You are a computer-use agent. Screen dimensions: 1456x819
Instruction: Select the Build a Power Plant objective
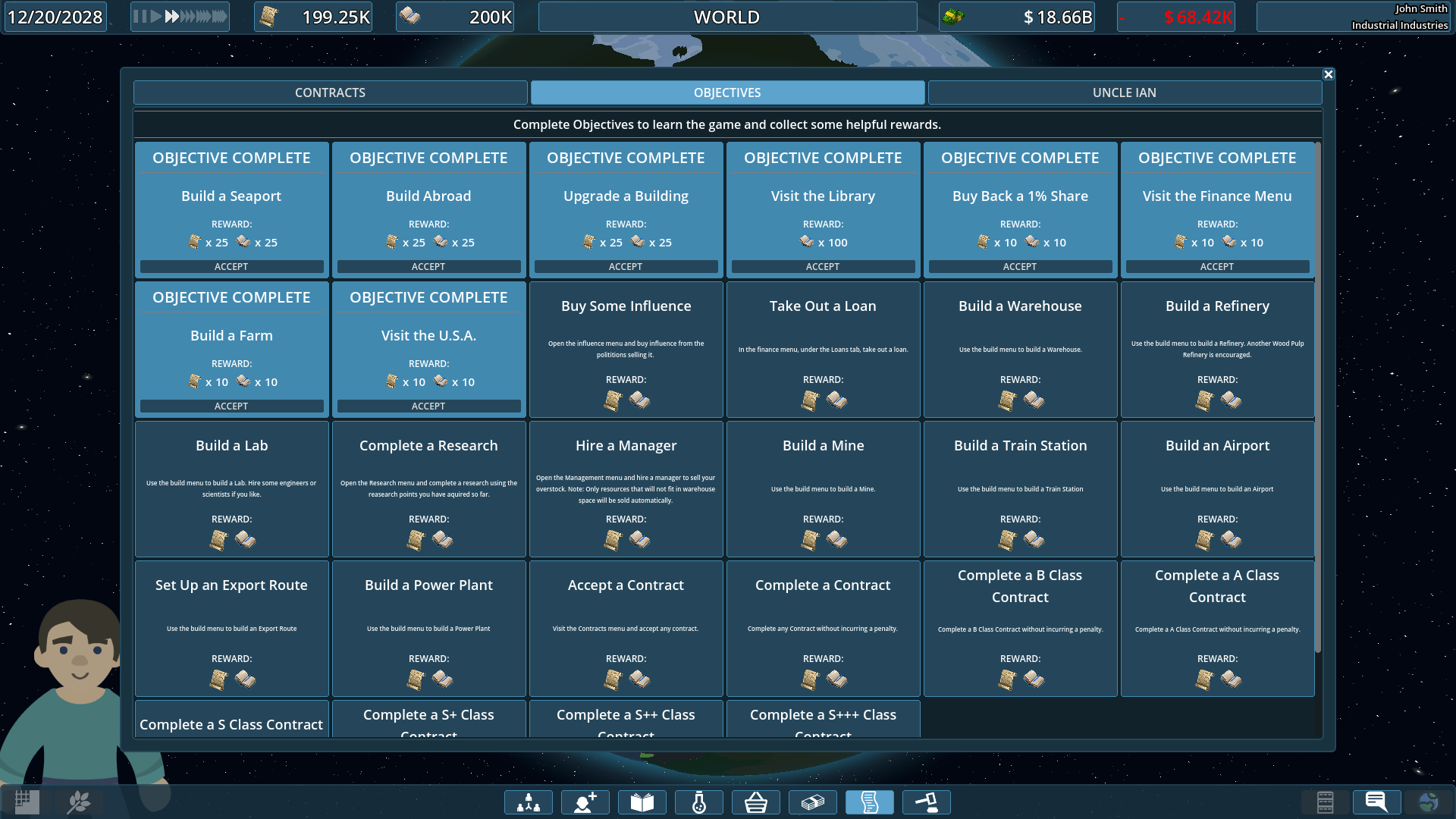428,629
